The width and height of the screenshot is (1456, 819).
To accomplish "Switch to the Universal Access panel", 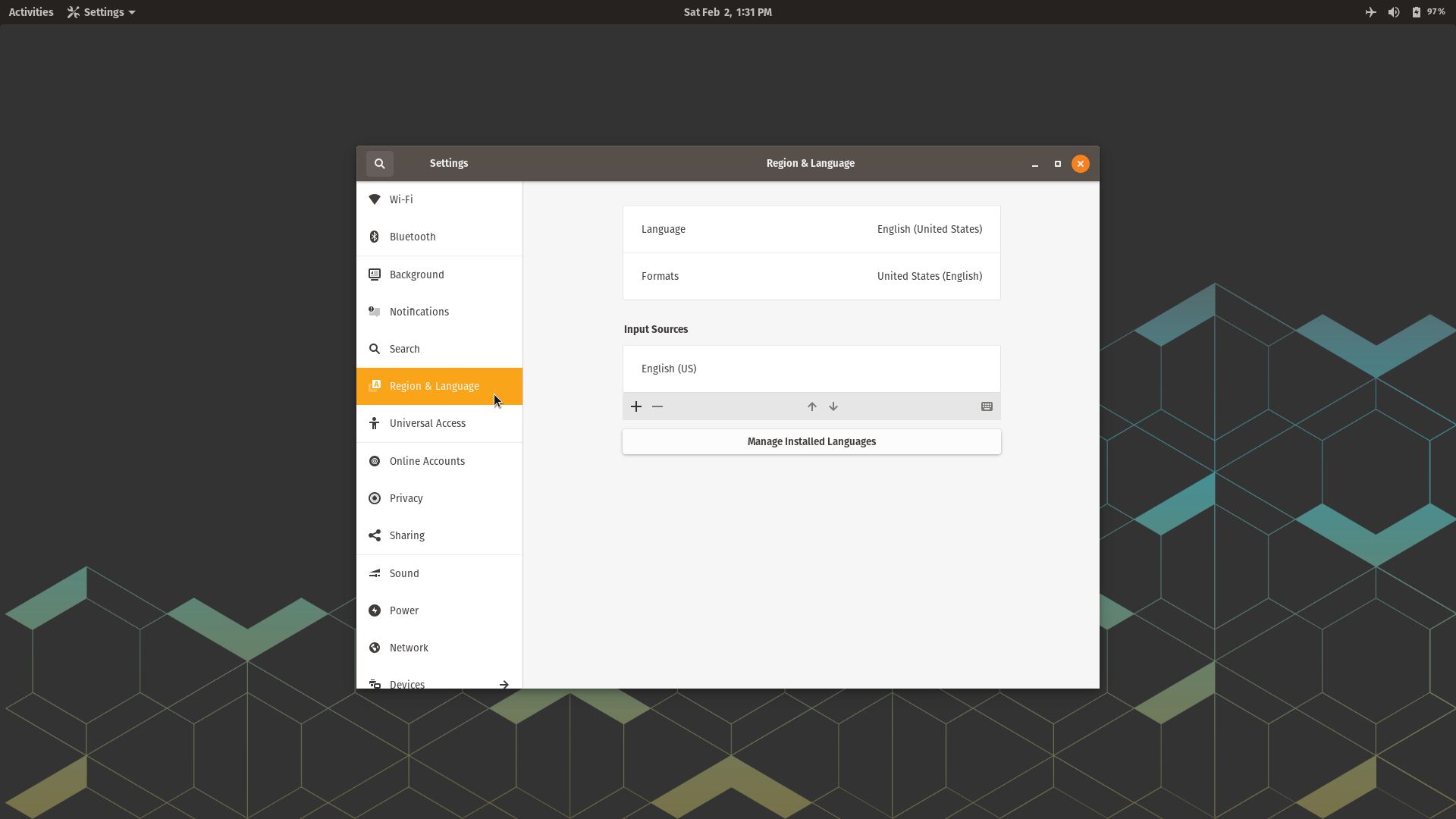I will click(439, 423).
